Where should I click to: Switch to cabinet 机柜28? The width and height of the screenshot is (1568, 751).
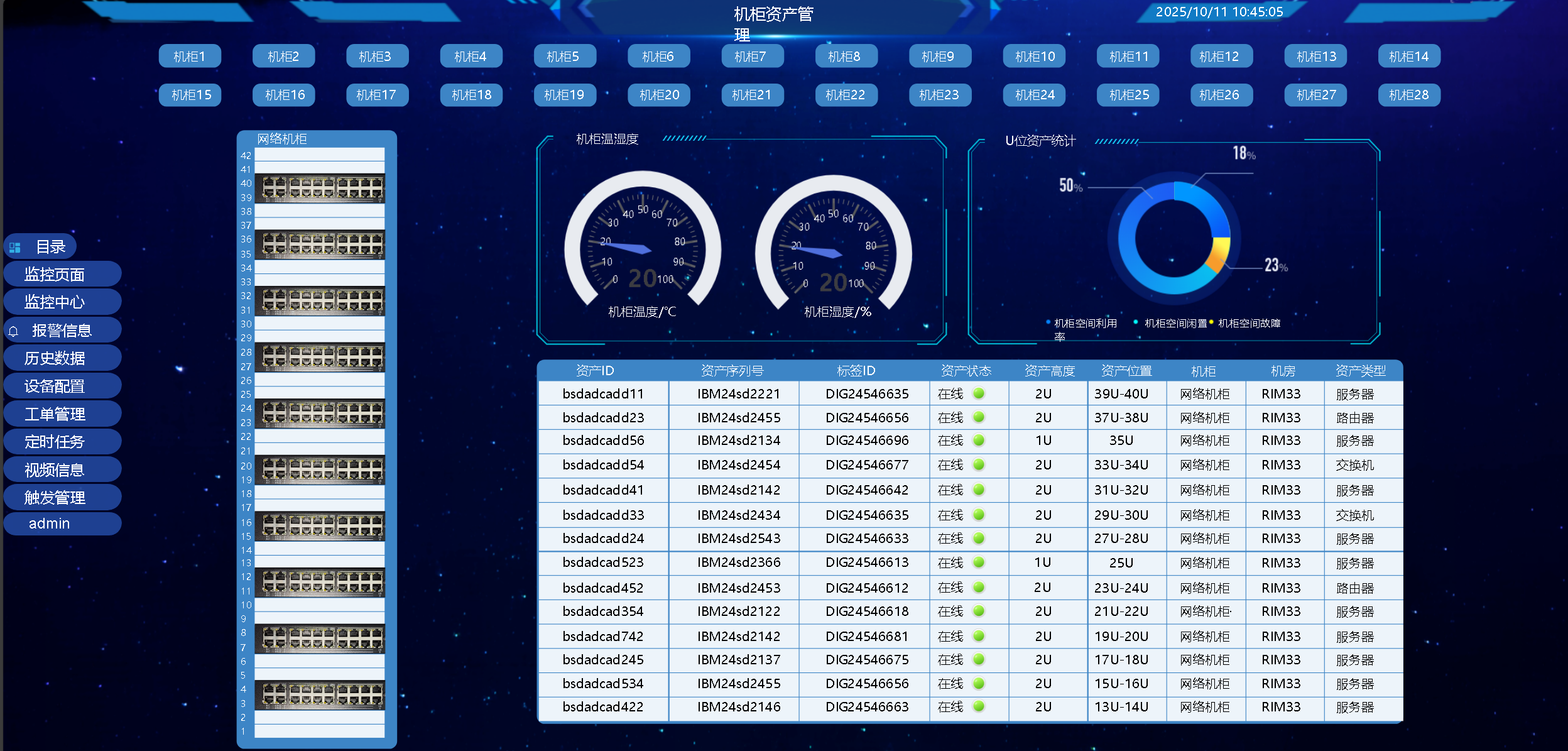point(1408,95)
